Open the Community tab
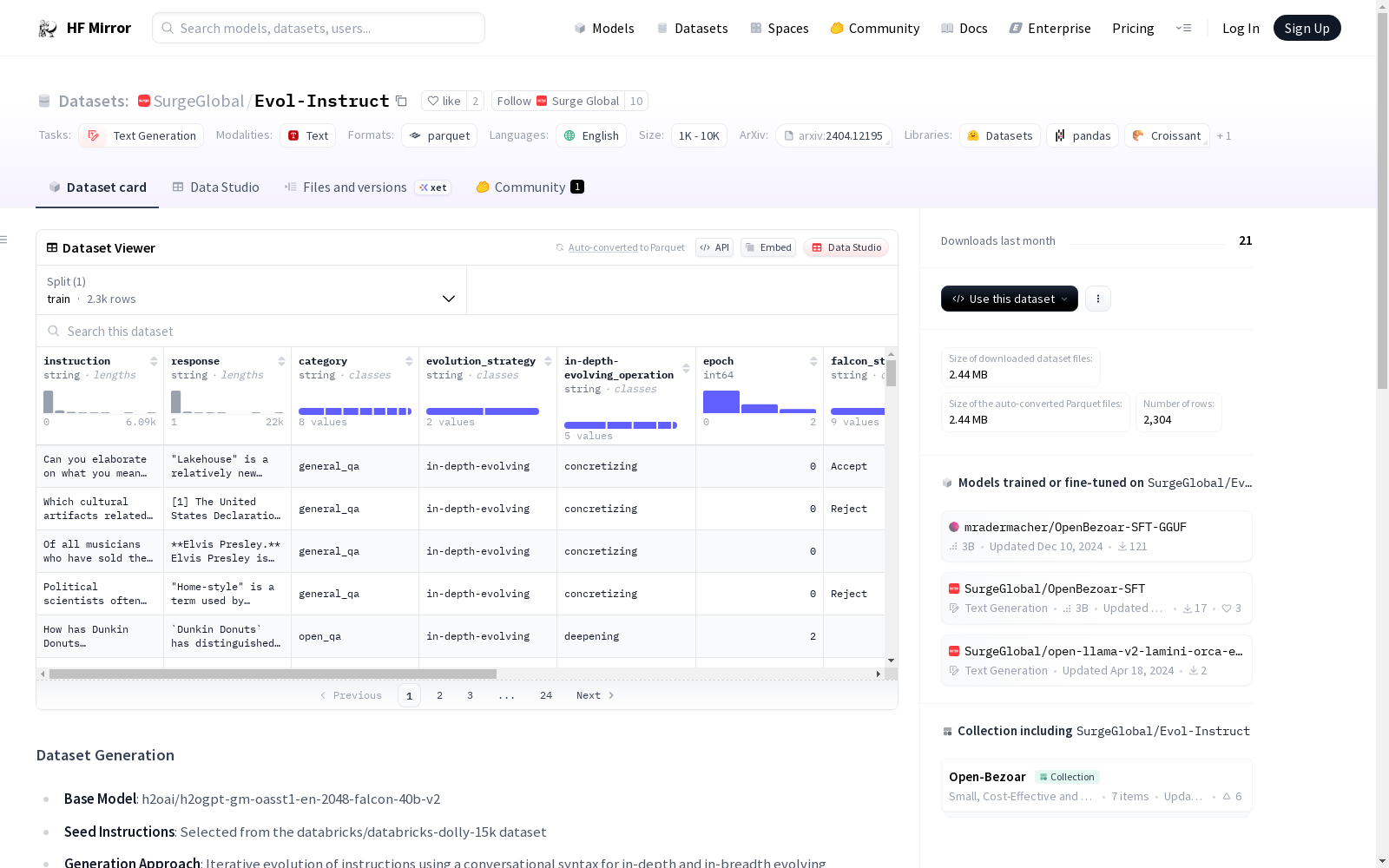 coord(530,187)
